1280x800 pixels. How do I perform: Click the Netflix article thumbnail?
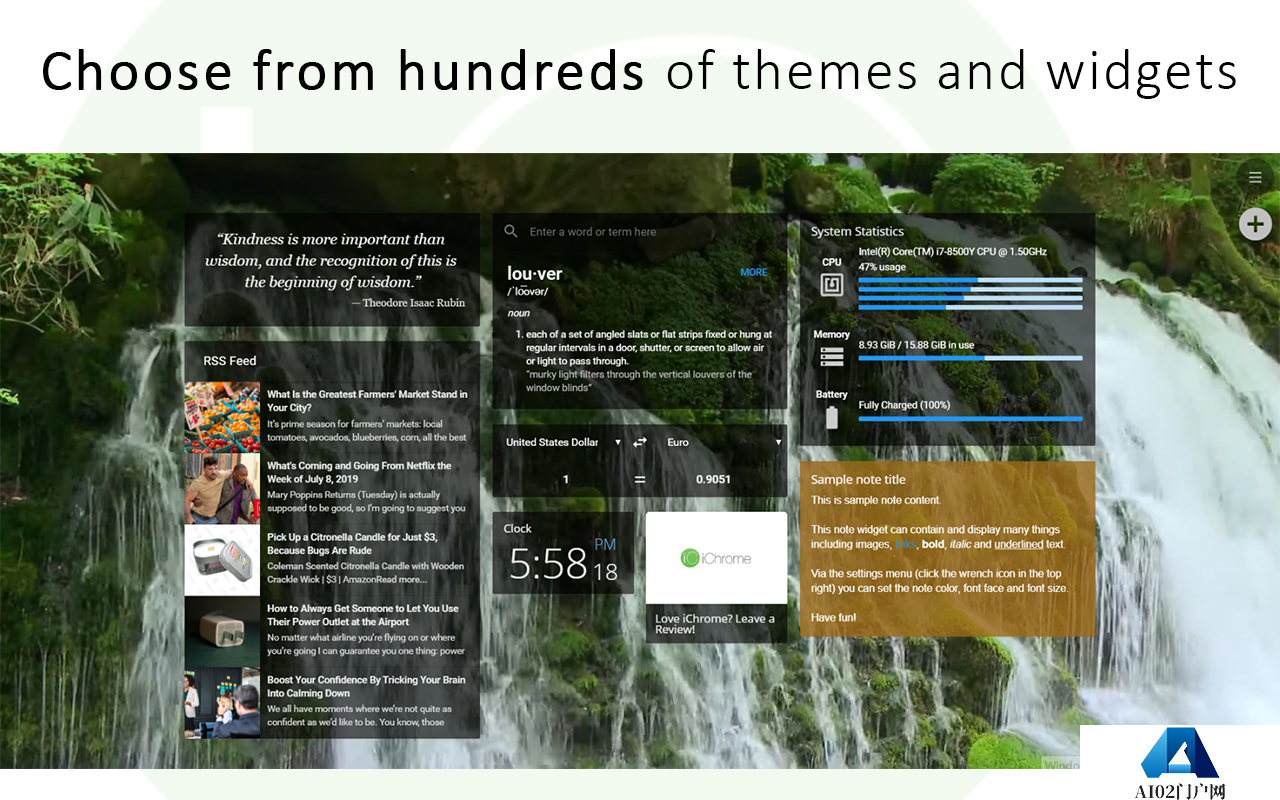[x=222, y=488]
